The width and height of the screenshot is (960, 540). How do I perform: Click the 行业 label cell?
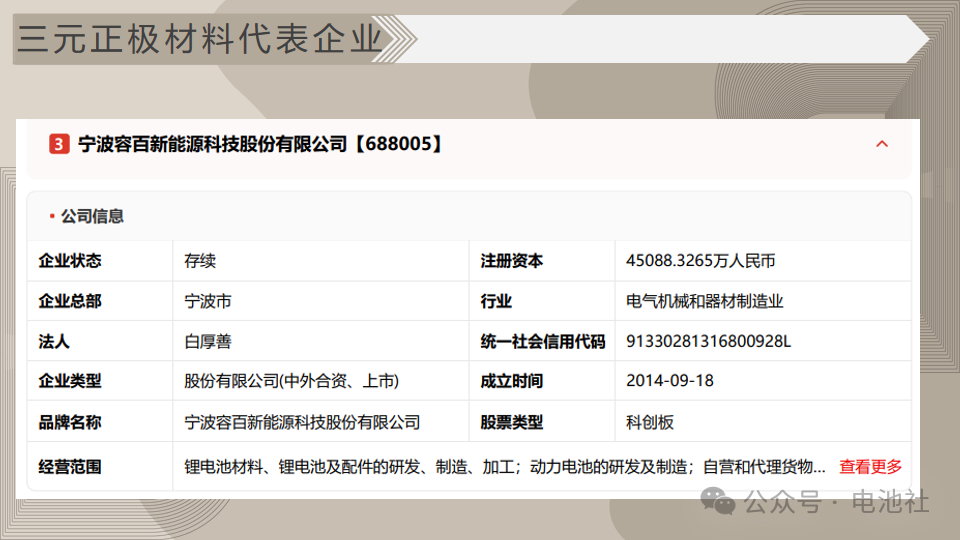[x=496, y=301]
